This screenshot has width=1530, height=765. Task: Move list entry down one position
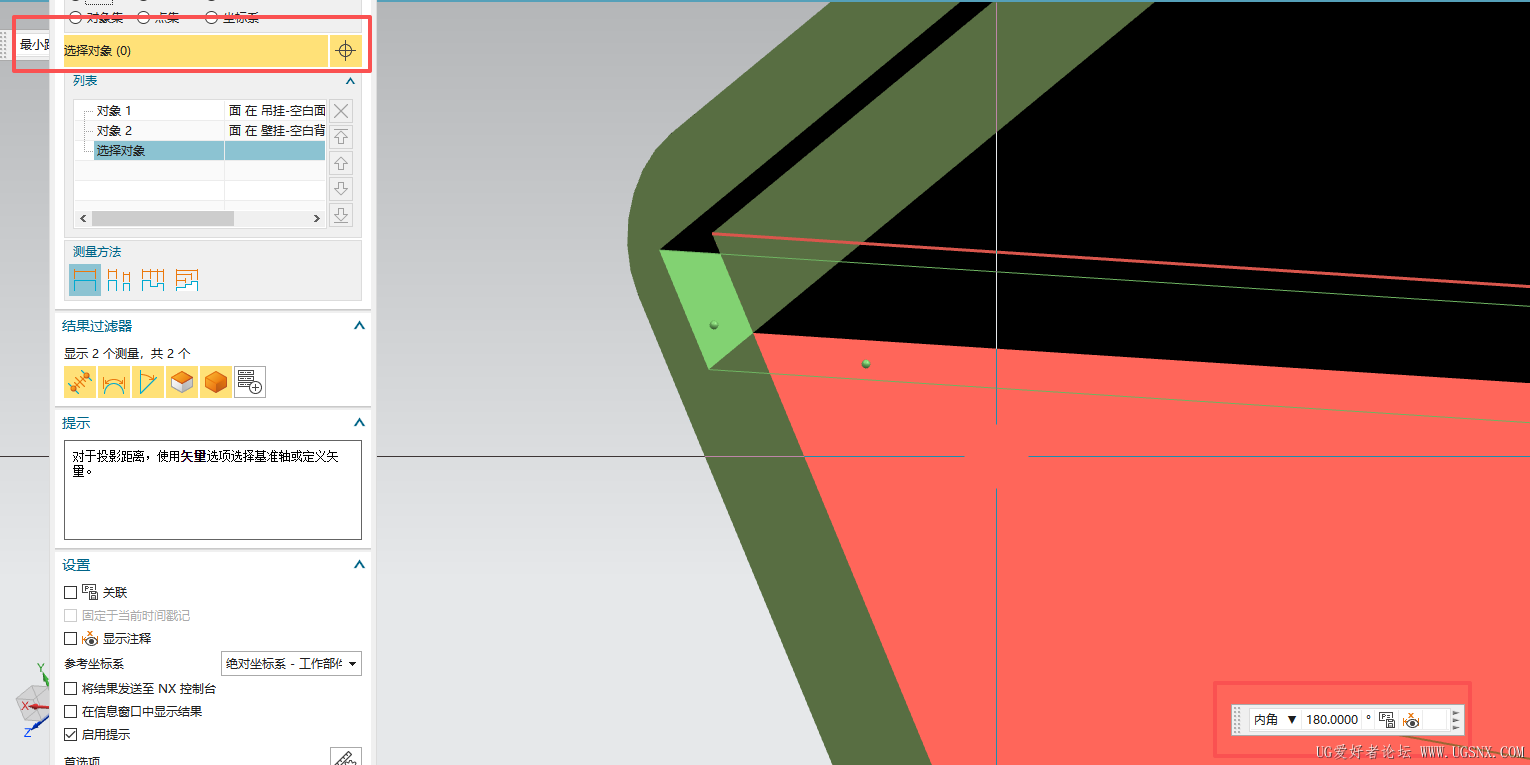point(341,189)
